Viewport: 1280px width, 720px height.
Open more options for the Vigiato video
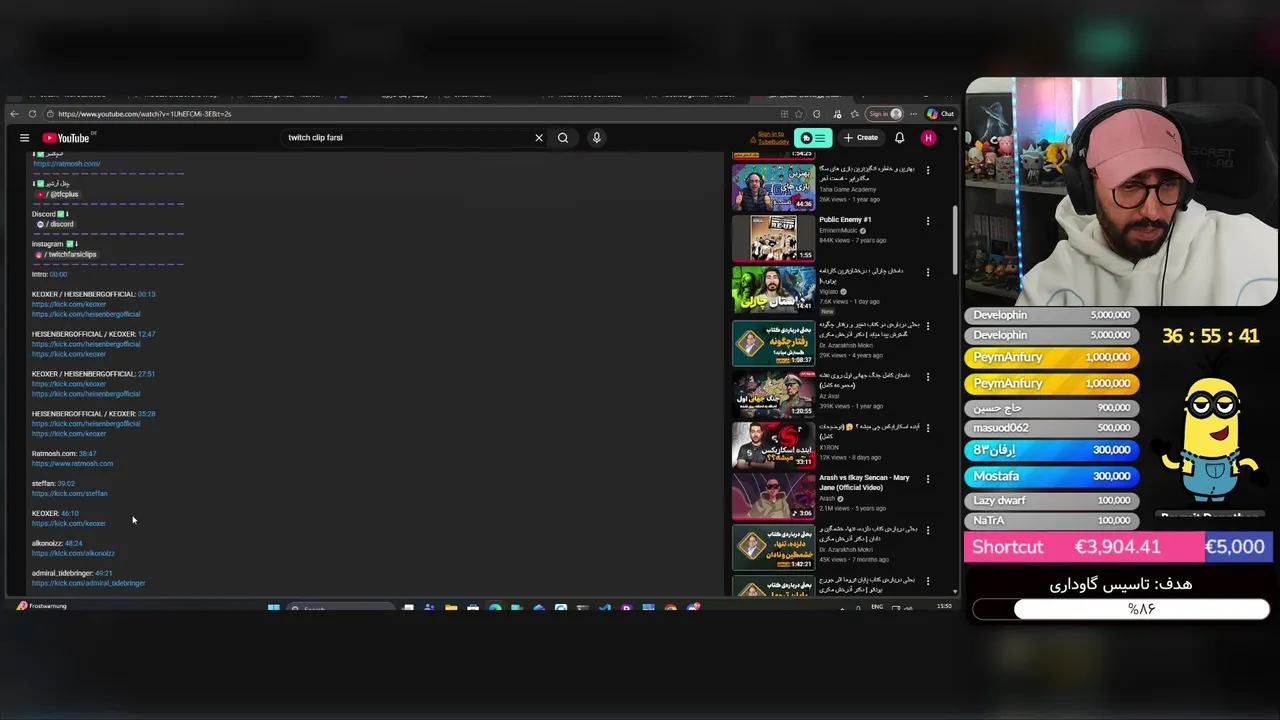(x=928, y=273)
